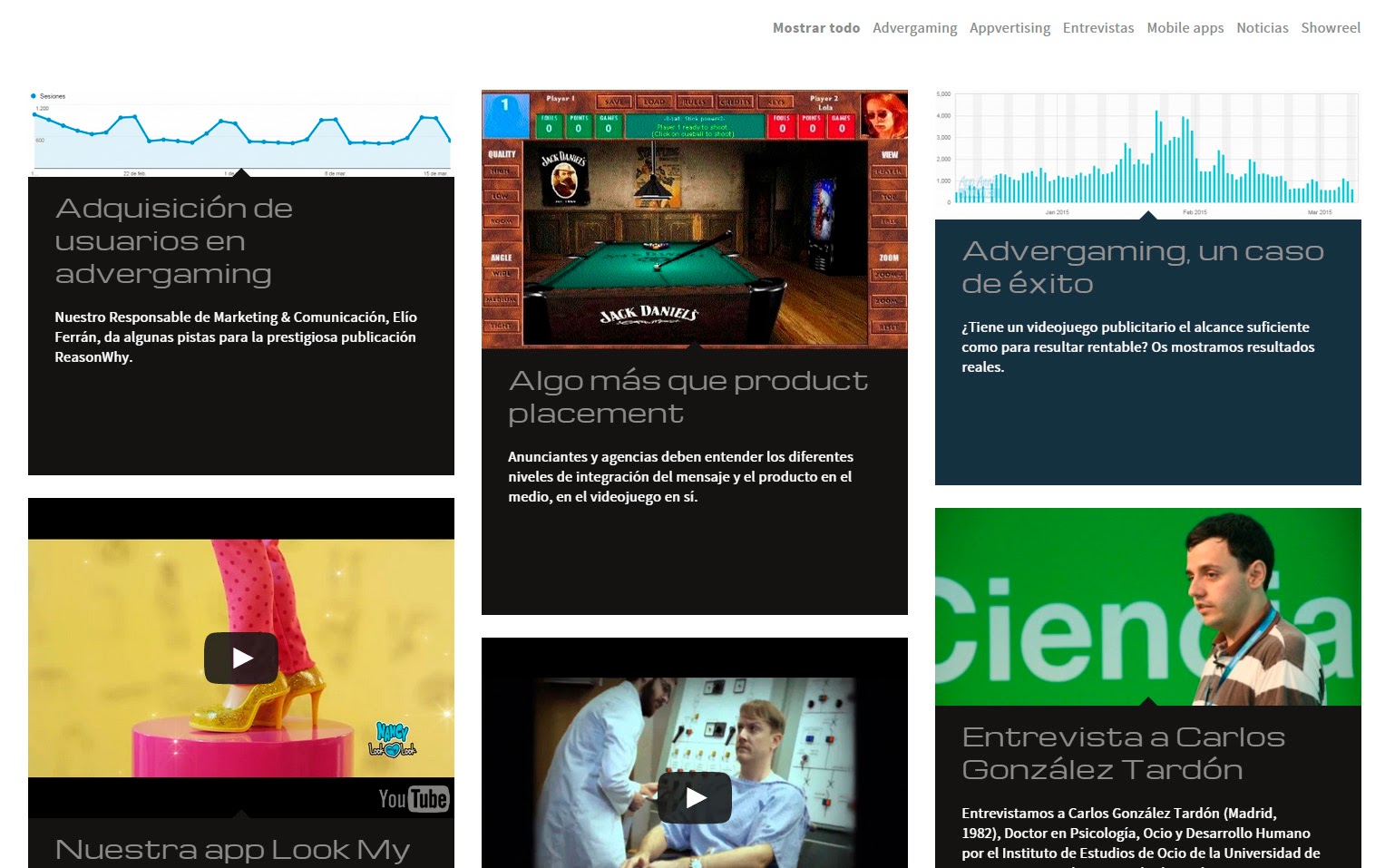1385x868 pixels.
Task: Play the Nancy Look My Look video
Action: click(x=241, y=658)
